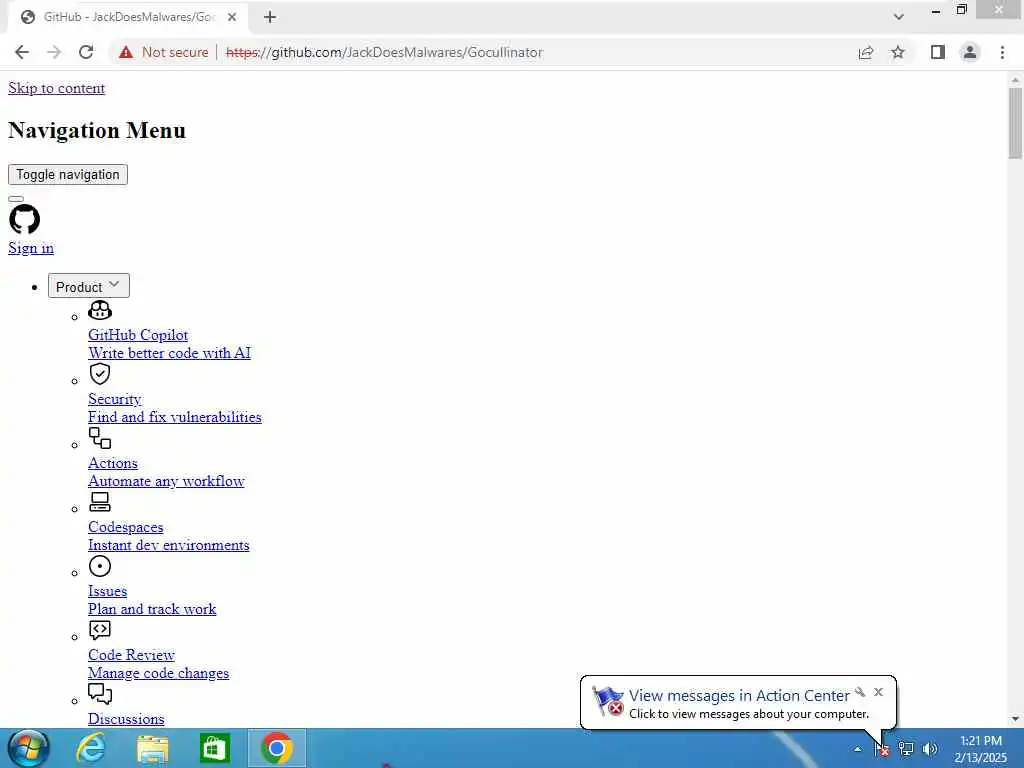
Task: Launch Internet Explorer from the taskbar
Action: [x=91, y=748]
